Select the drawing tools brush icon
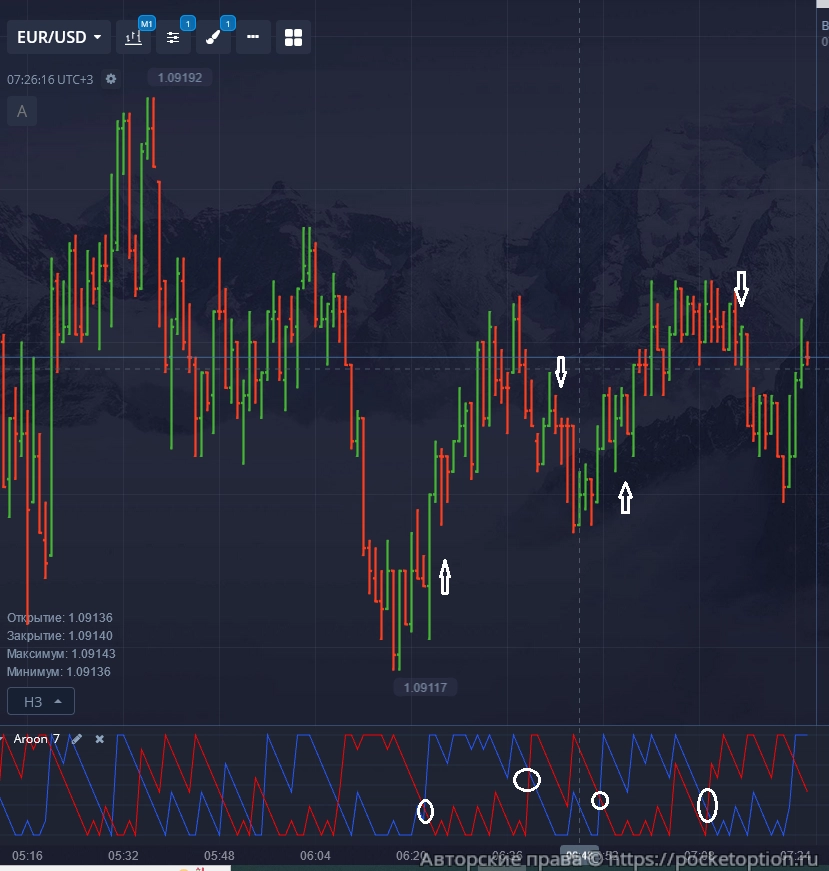Viewport: 829px width, 871px height. [213, 38]
